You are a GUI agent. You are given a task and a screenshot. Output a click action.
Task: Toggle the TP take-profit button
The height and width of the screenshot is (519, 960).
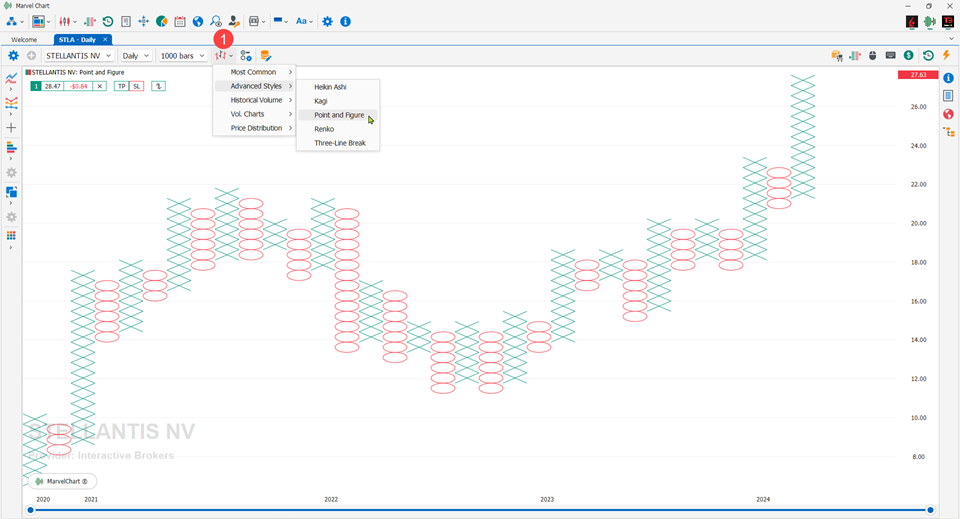[x=121, y=86]
